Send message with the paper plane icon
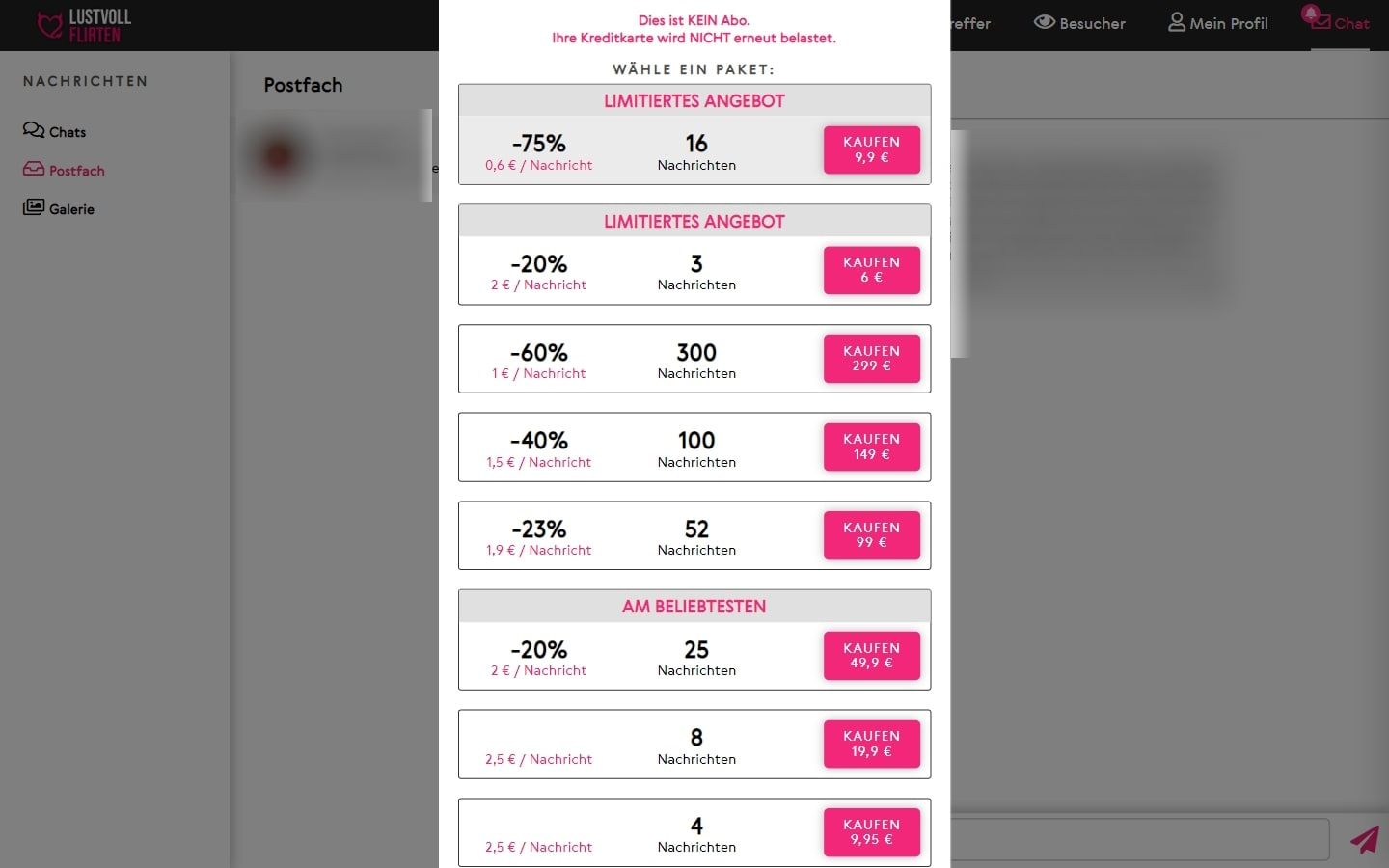 (x=1367, y=839)
